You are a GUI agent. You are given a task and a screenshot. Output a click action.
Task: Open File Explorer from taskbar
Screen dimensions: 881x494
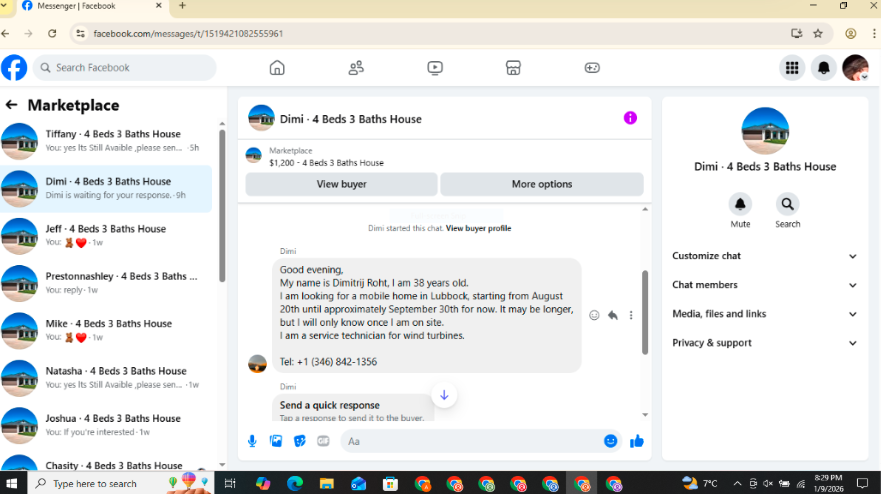326,483
